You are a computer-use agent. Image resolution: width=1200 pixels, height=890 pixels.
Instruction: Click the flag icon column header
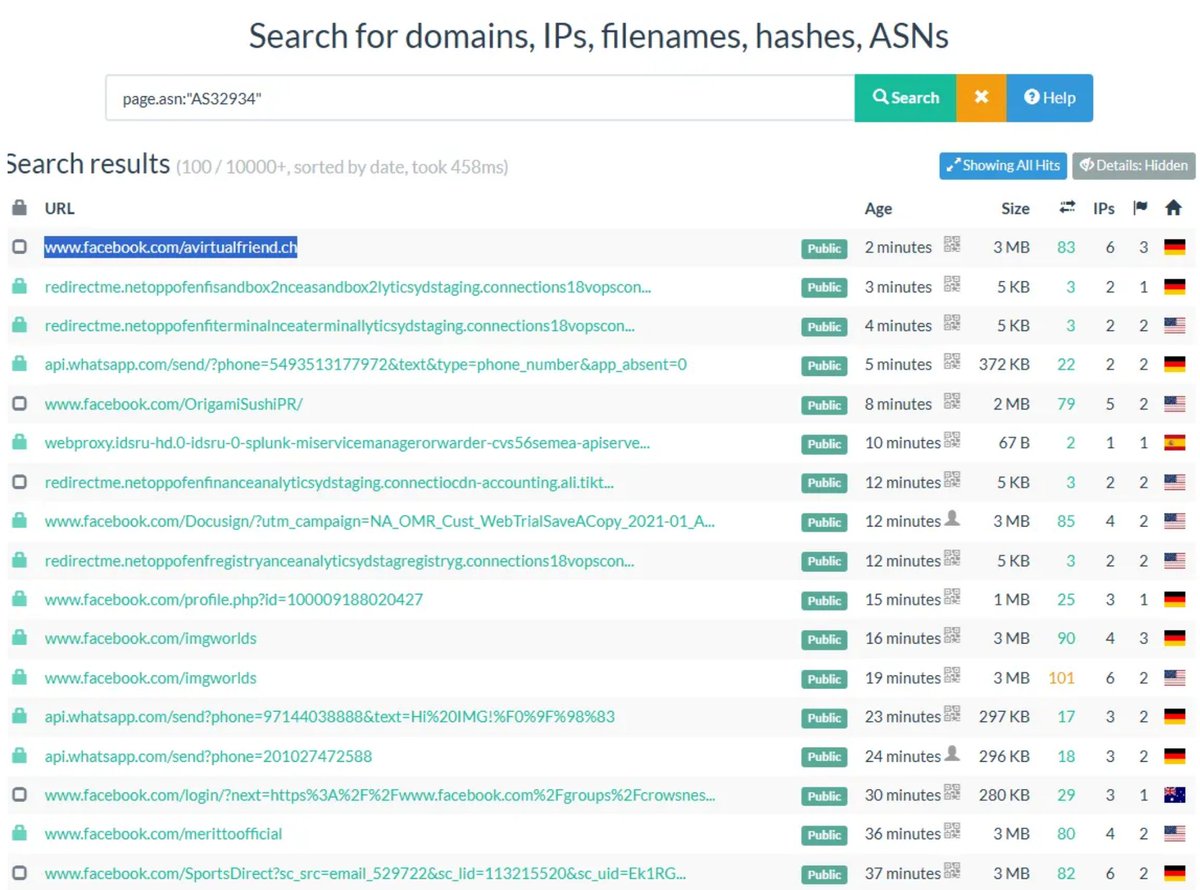1140,208
